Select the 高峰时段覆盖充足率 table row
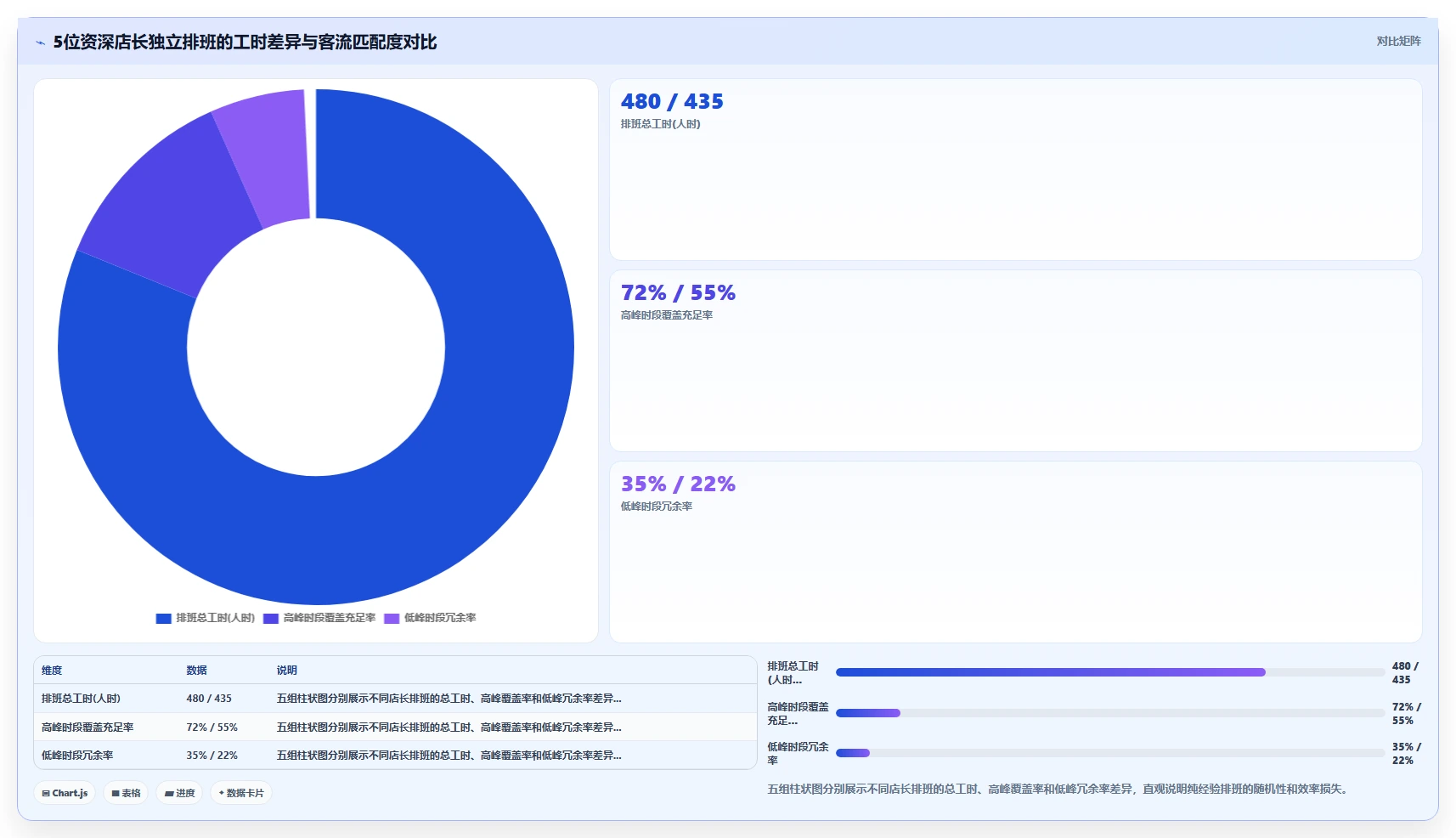This screenshot has height=838, width=1456. [395, 728]
